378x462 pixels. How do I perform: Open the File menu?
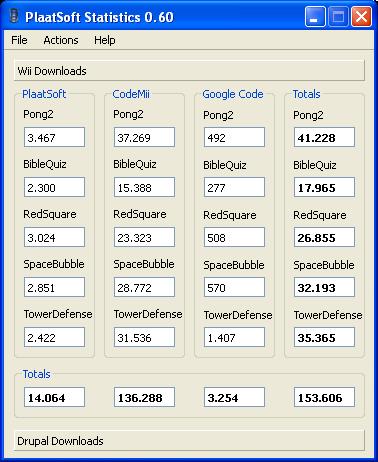click(x=19, y=40)
